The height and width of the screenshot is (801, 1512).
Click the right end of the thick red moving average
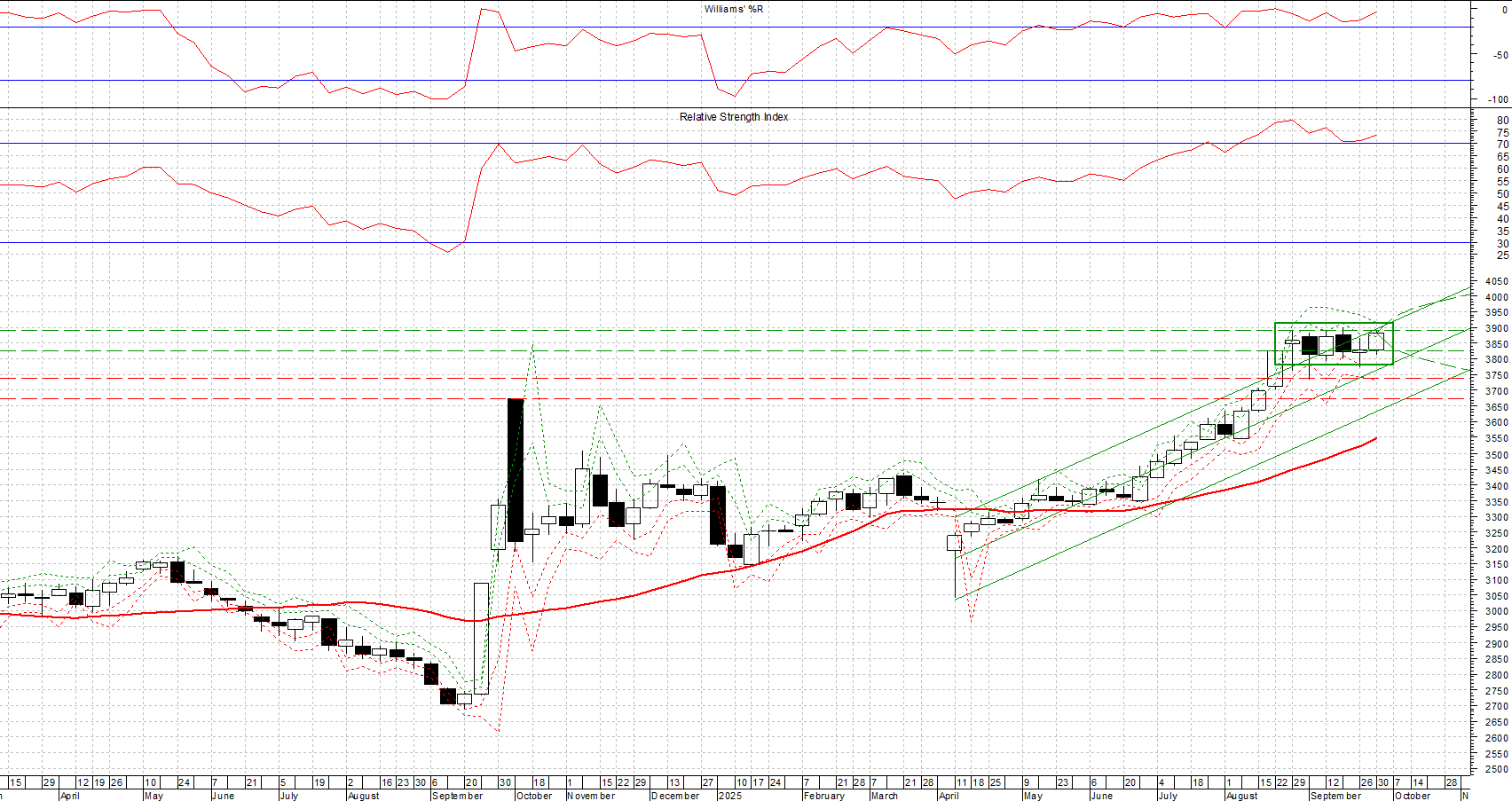(x=1375, y=438)
